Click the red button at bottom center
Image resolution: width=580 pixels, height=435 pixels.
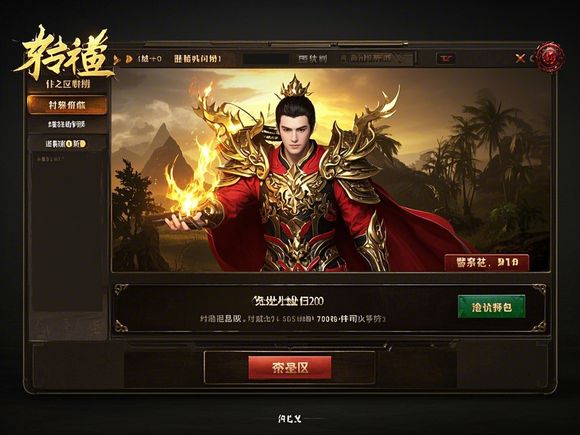point(290,368)
